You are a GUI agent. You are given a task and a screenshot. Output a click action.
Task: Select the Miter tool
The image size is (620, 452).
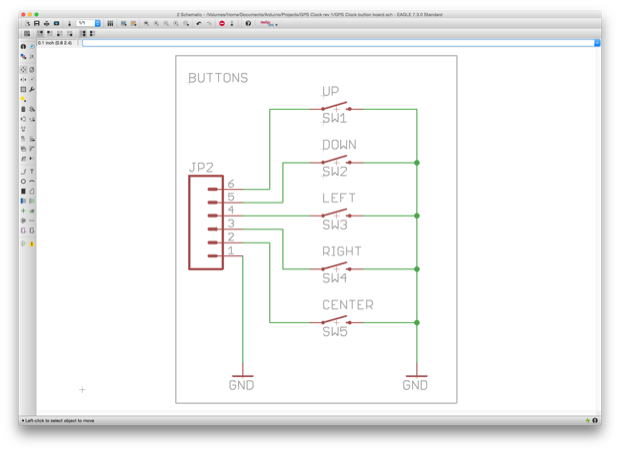pos(32,149)
